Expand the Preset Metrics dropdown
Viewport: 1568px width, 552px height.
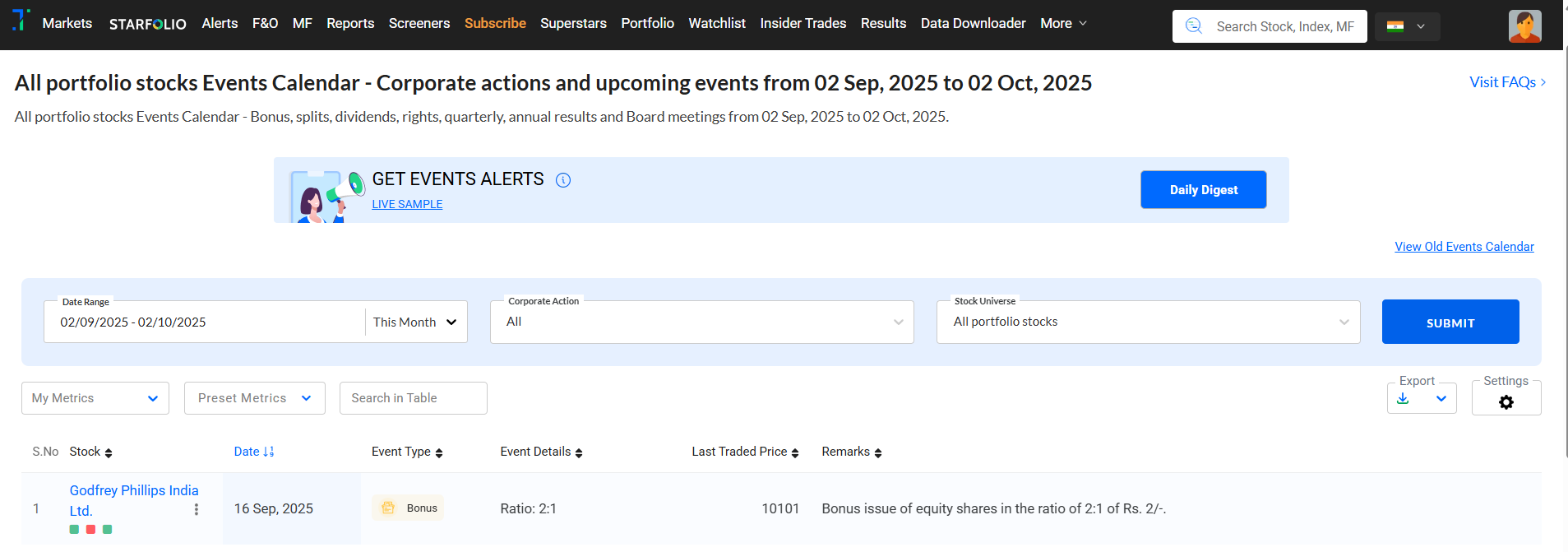255,398
